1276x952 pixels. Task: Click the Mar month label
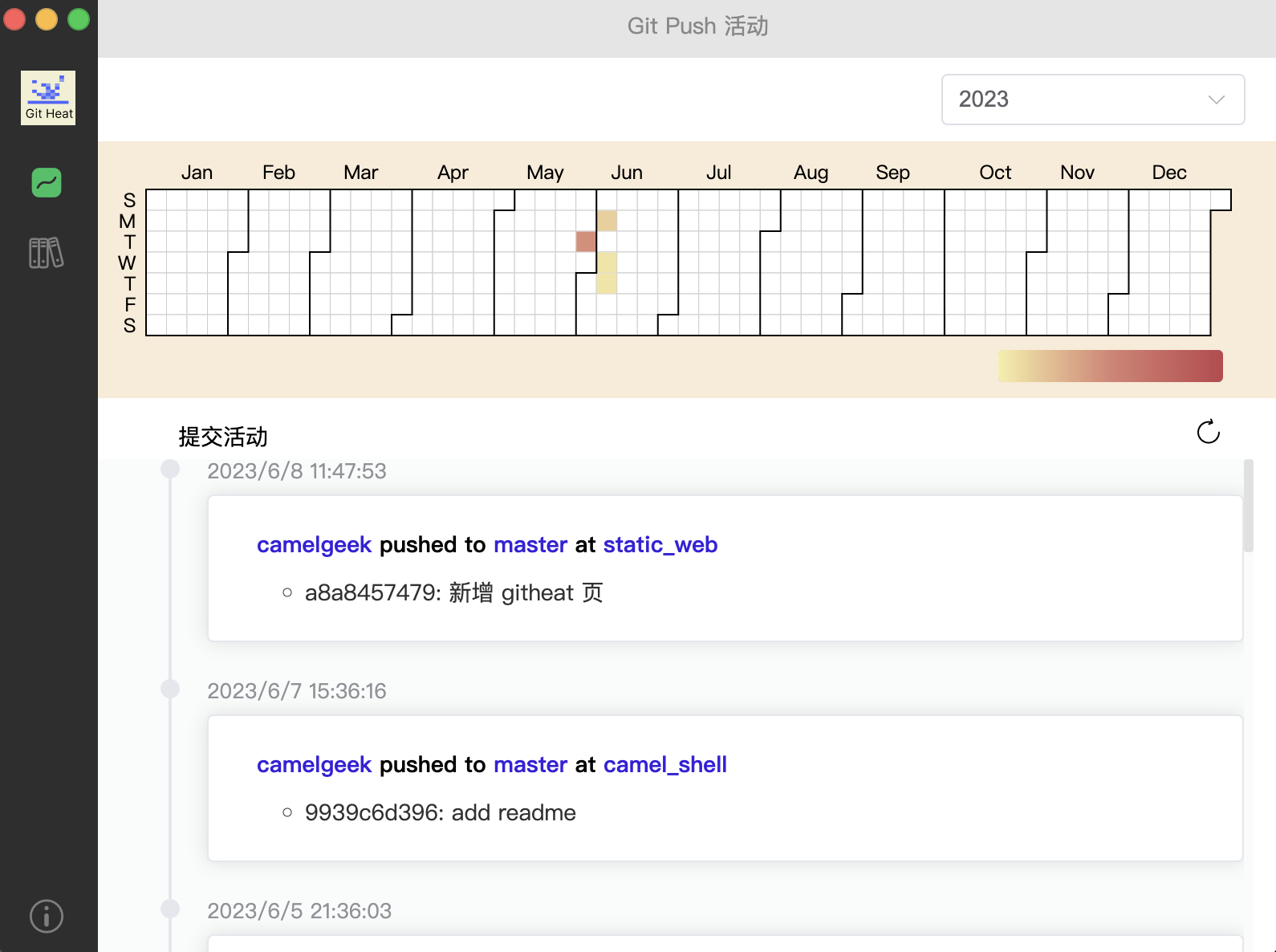coord(361,173)
